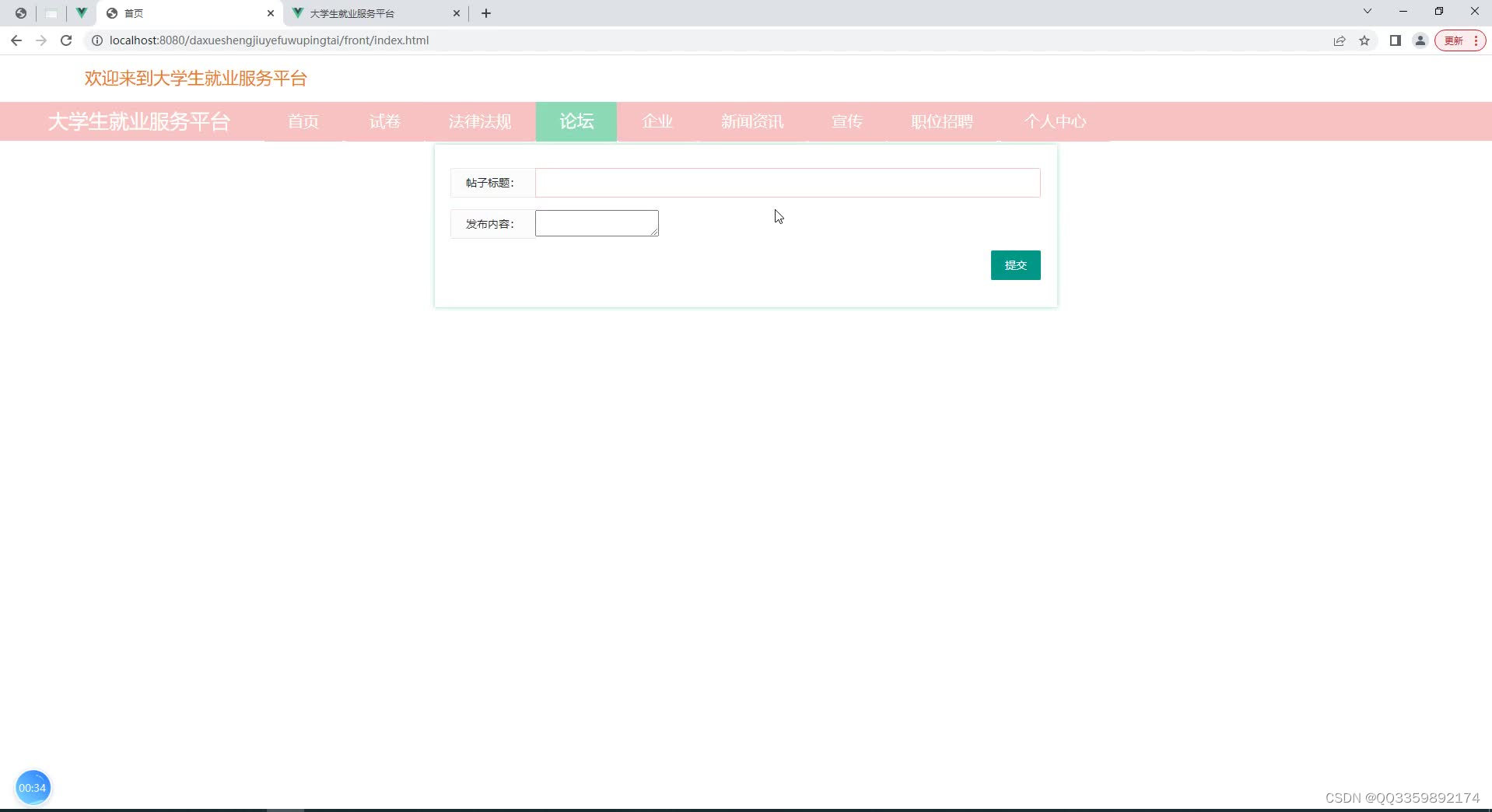The image size is (1492, 812).
Task: Open 职位招聘 navigation item
Action: click(942, 121)
